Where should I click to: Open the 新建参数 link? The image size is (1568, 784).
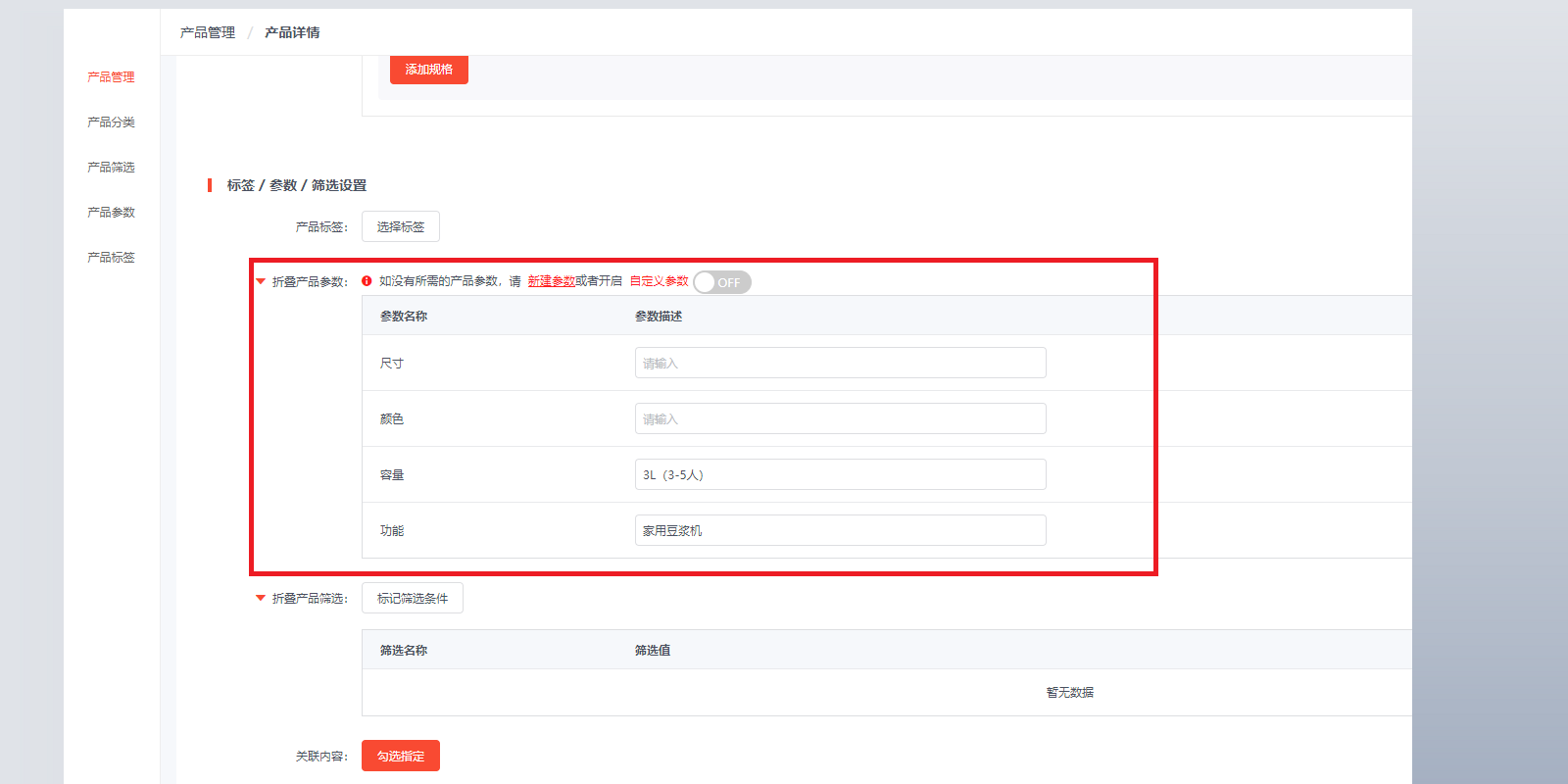click(552, 281)
